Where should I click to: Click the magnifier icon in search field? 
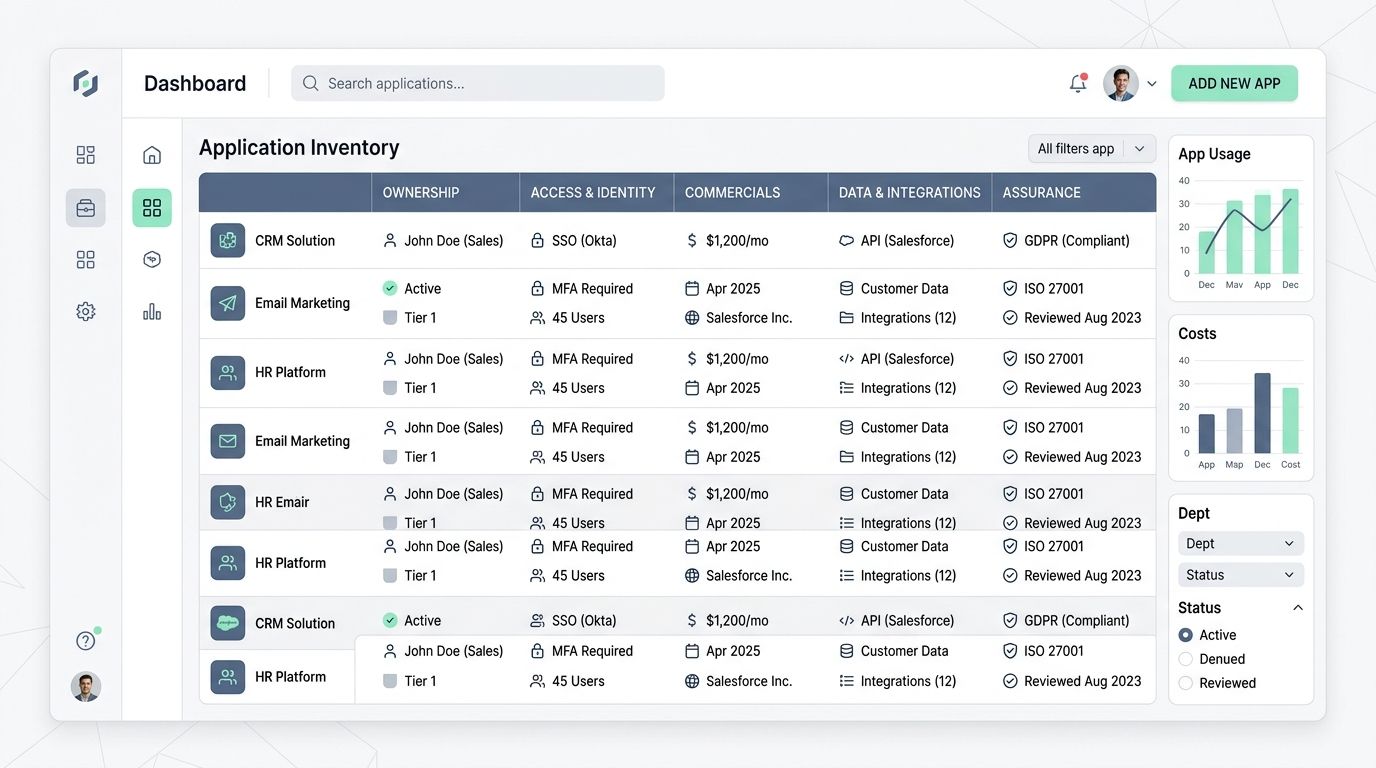coord(311,83)
